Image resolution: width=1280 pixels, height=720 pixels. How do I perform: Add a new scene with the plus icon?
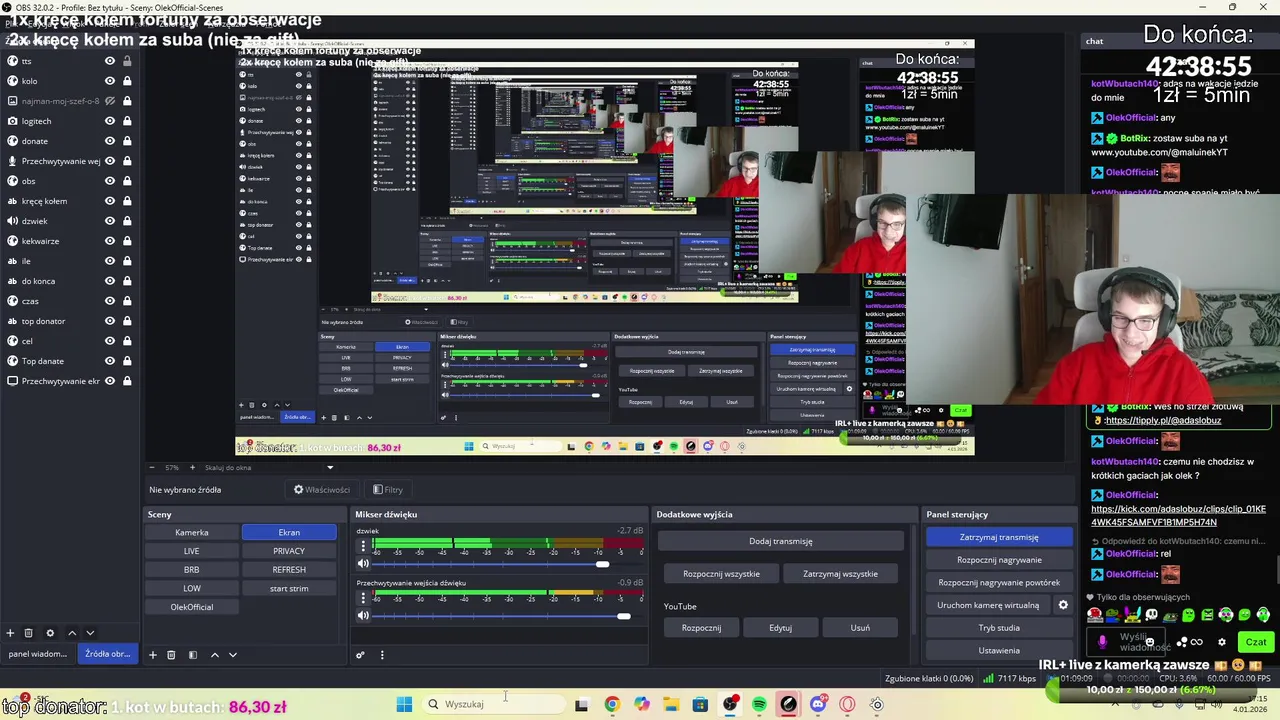pos(153,655)
